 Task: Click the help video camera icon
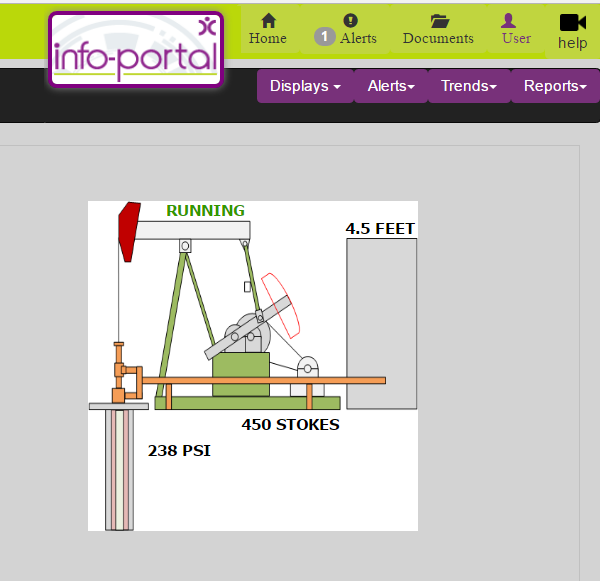573,22
